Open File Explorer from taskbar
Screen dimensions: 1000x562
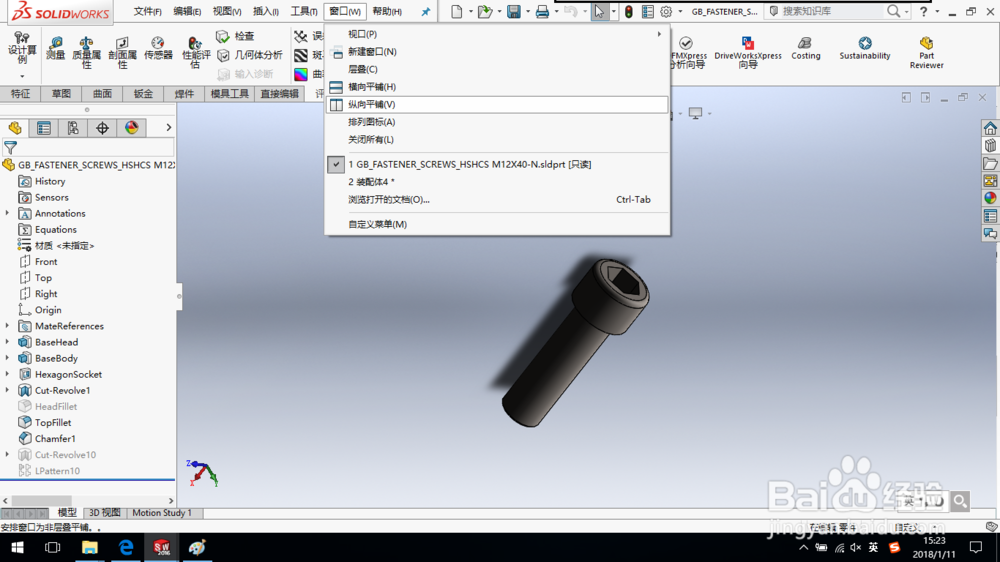(89, 548)
